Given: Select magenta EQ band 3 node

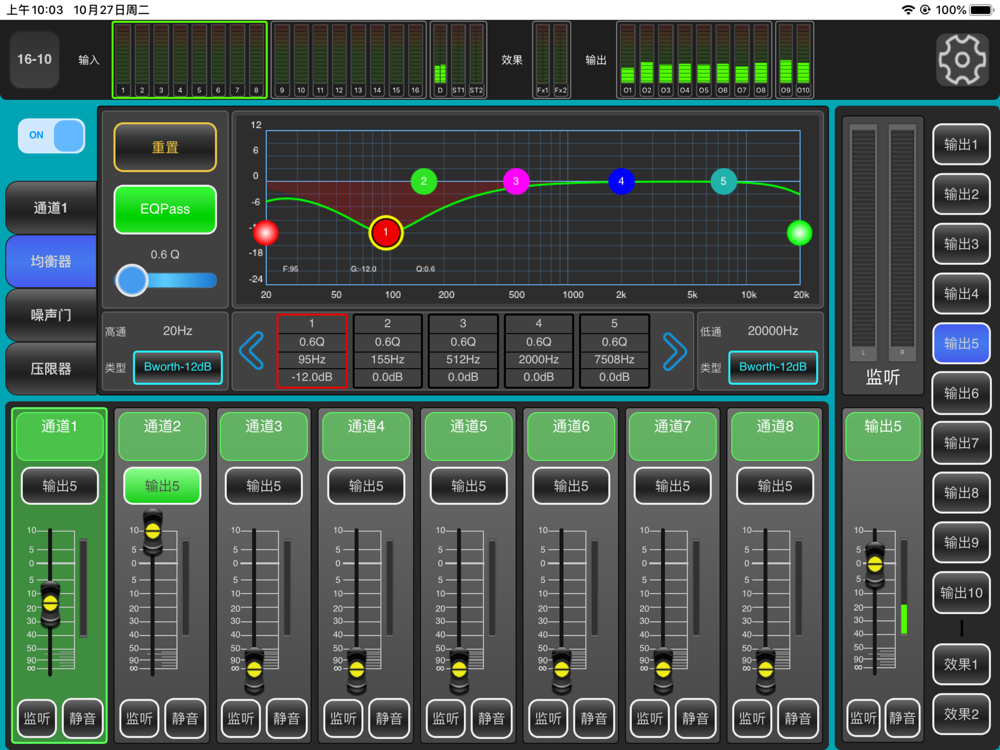Looking at the screenshot, I should 516,182.
